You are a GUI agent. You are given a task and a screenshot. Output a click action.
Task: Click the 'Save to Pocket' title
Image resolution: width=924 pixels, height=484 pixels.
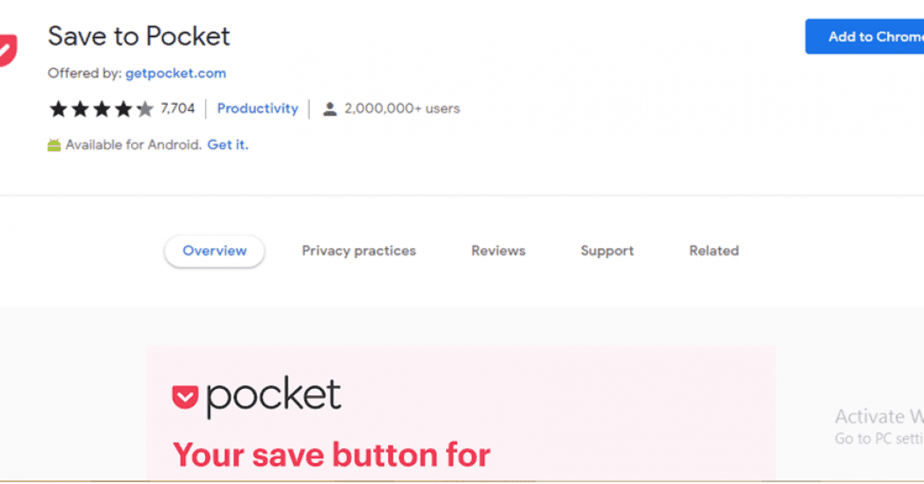click(139, 37)
